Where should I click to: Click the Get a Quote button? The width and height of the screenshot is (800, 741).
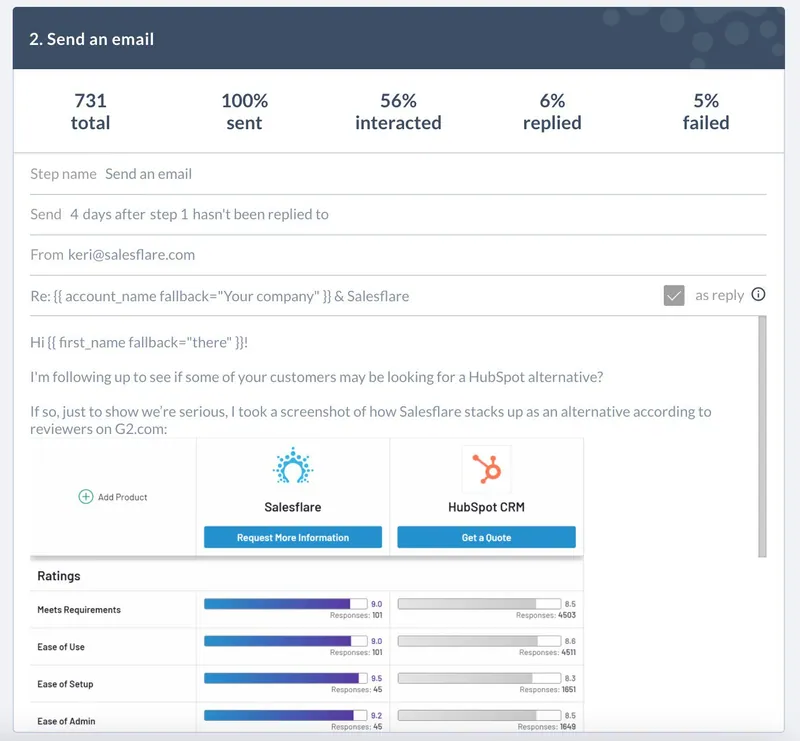[x=486, y=537]
